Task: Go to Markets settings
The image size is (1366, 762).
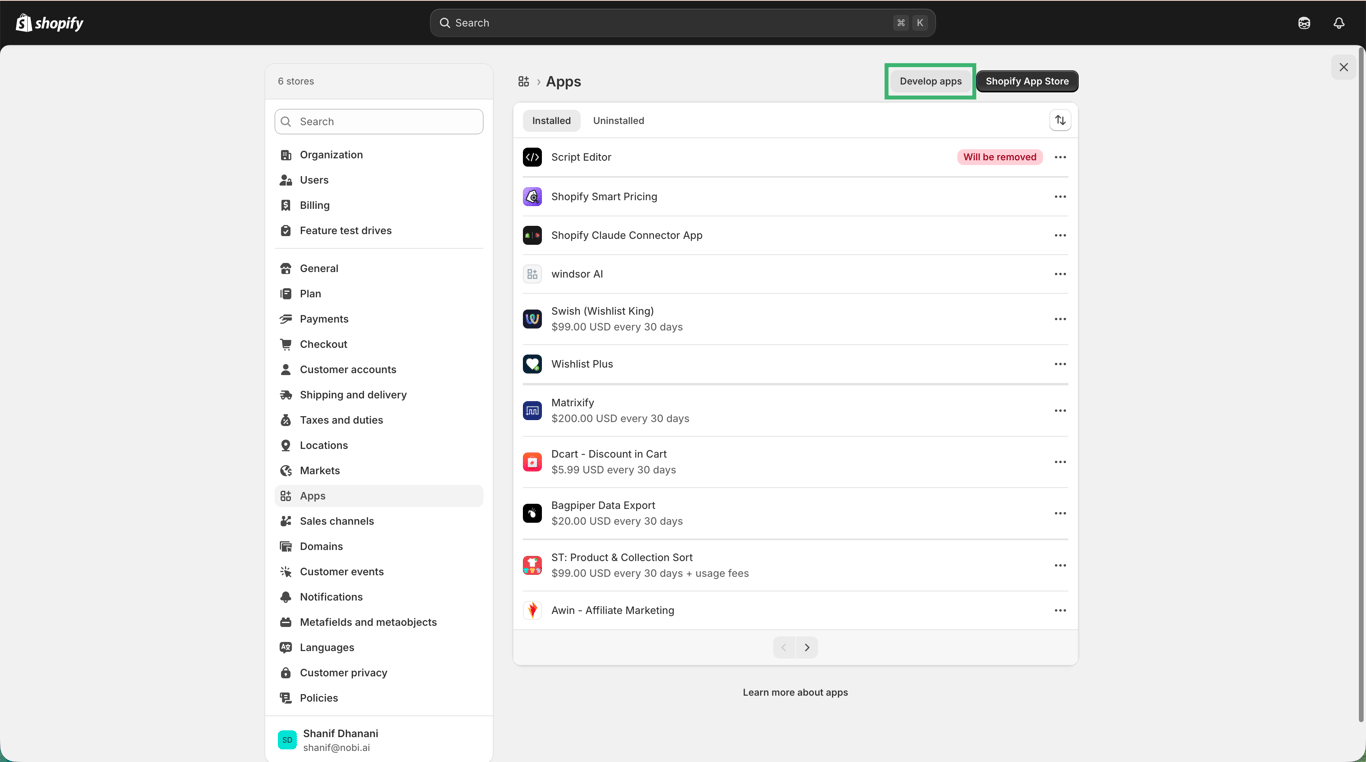Action: point(379,470)
